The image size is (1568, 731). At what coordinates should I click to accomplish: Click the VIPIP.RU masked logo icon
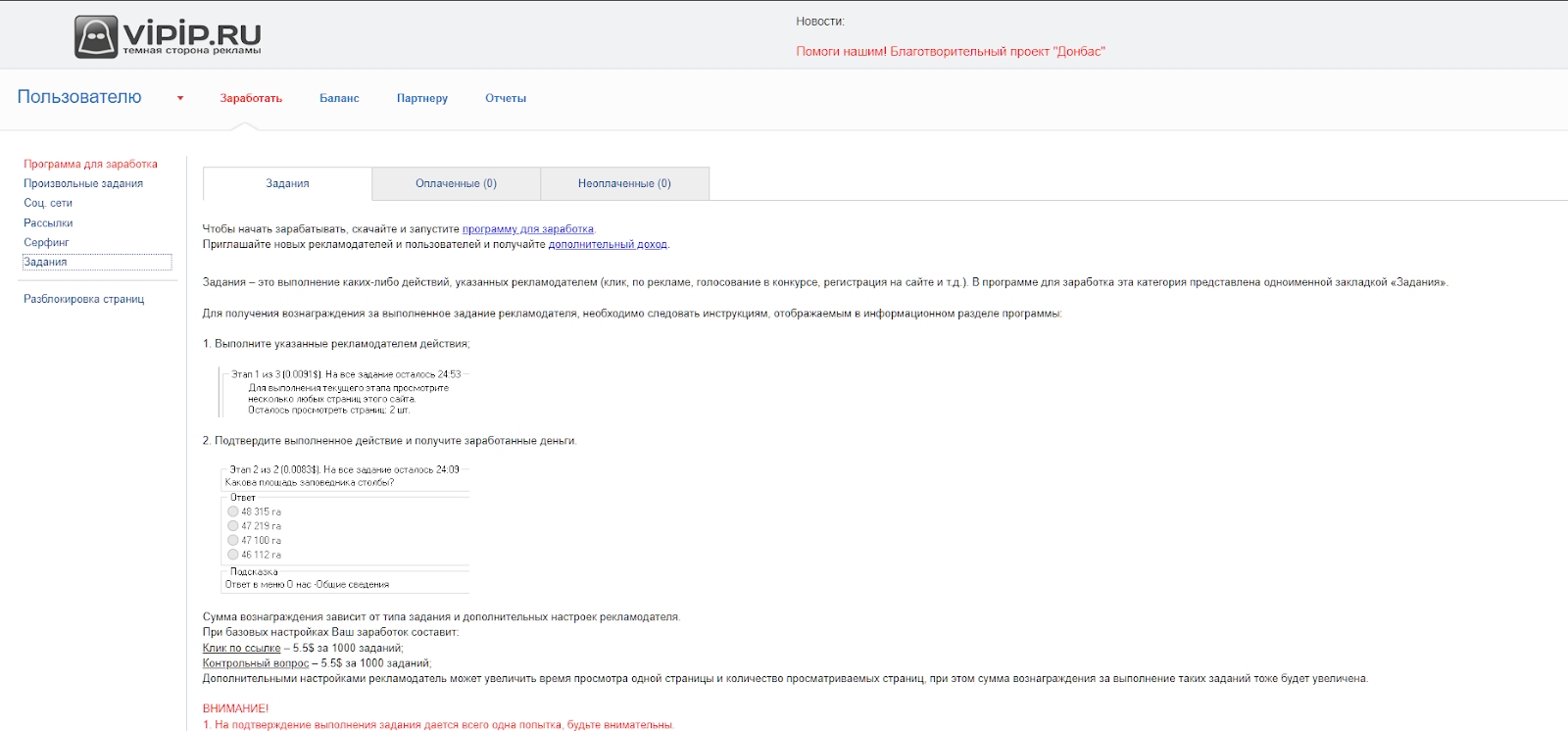pos(96,37)
